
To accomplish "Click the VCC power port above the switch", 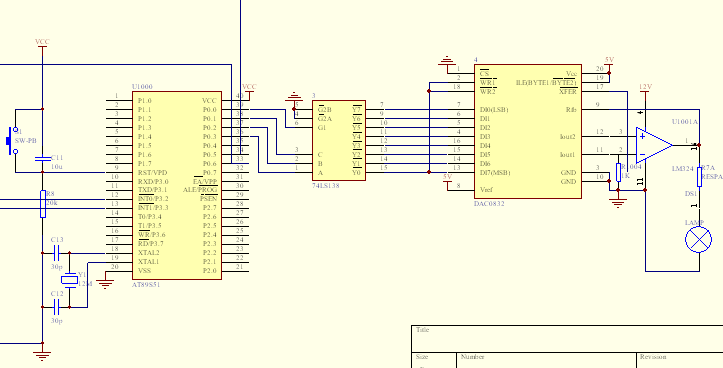I will [x=42, y=47].
